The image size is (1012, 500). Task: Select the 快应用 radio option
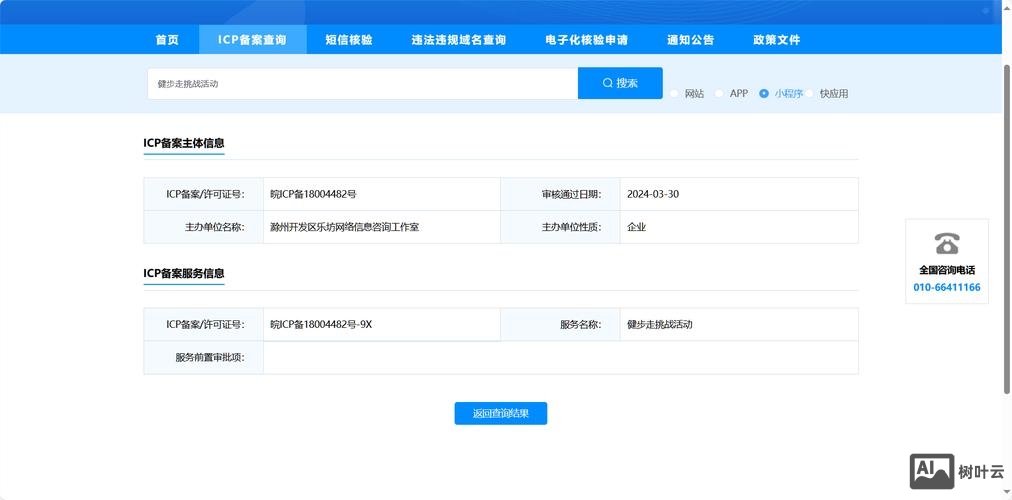tap(809, 94)
